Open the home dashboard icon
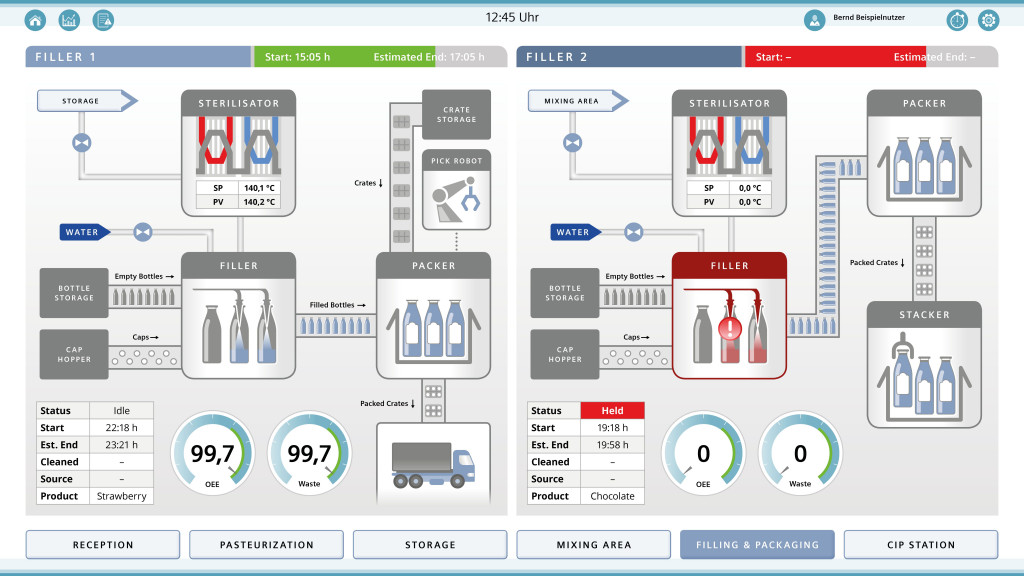 [x=35, y=18]
